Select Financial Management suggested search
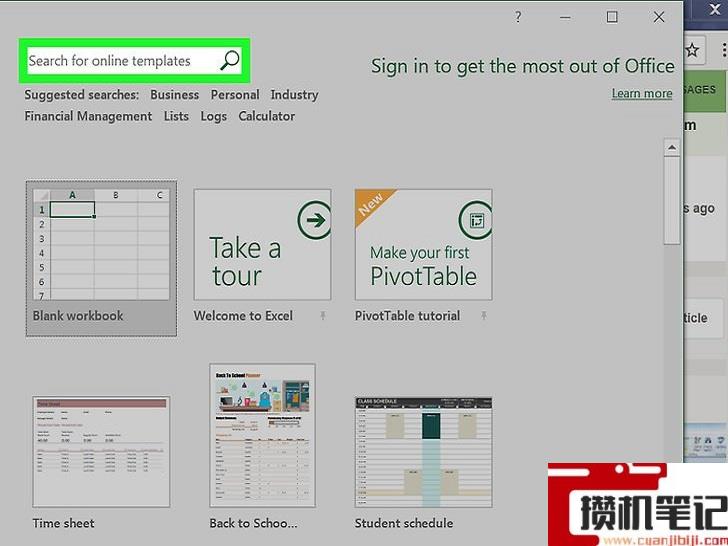728x546 pixels. coord(88,116)
